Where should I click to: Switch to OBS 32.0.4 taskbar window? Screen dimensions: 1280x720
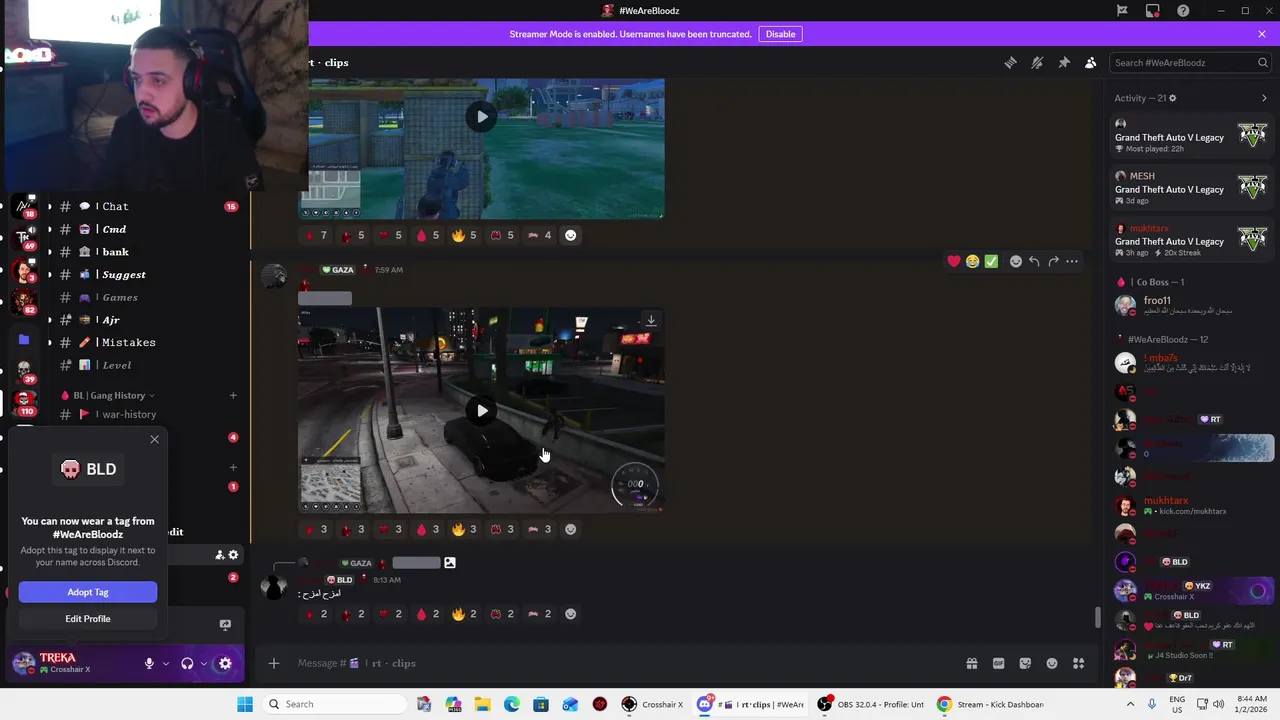(x=869, y=704)
